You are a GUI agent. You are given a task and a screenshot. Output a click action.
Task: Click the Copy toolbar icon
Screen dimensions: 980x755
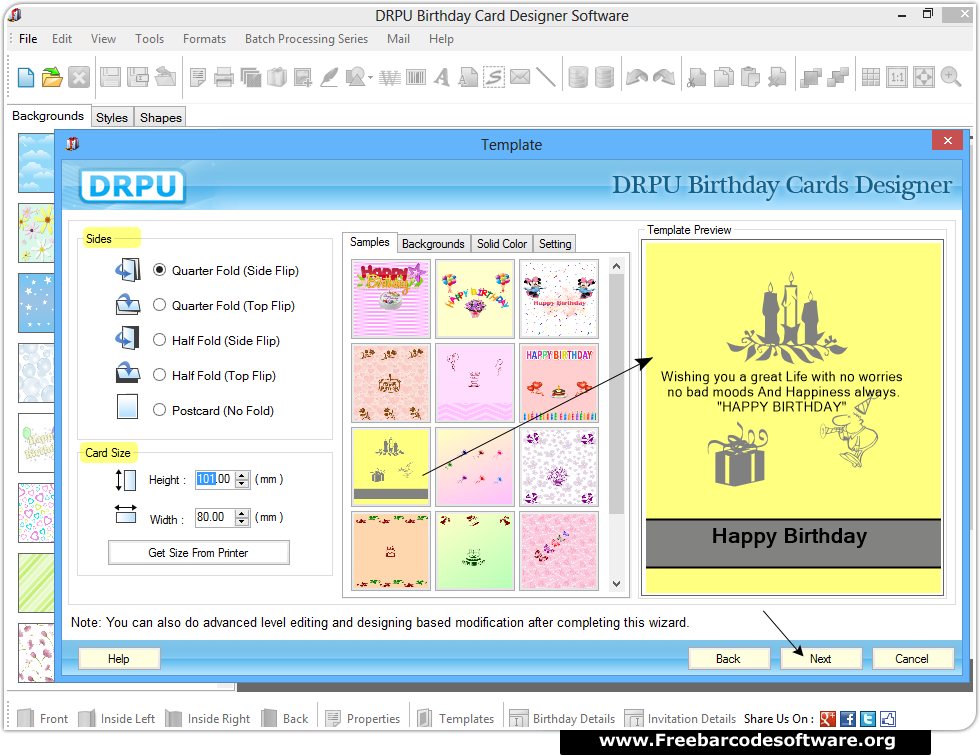point(724,78)
